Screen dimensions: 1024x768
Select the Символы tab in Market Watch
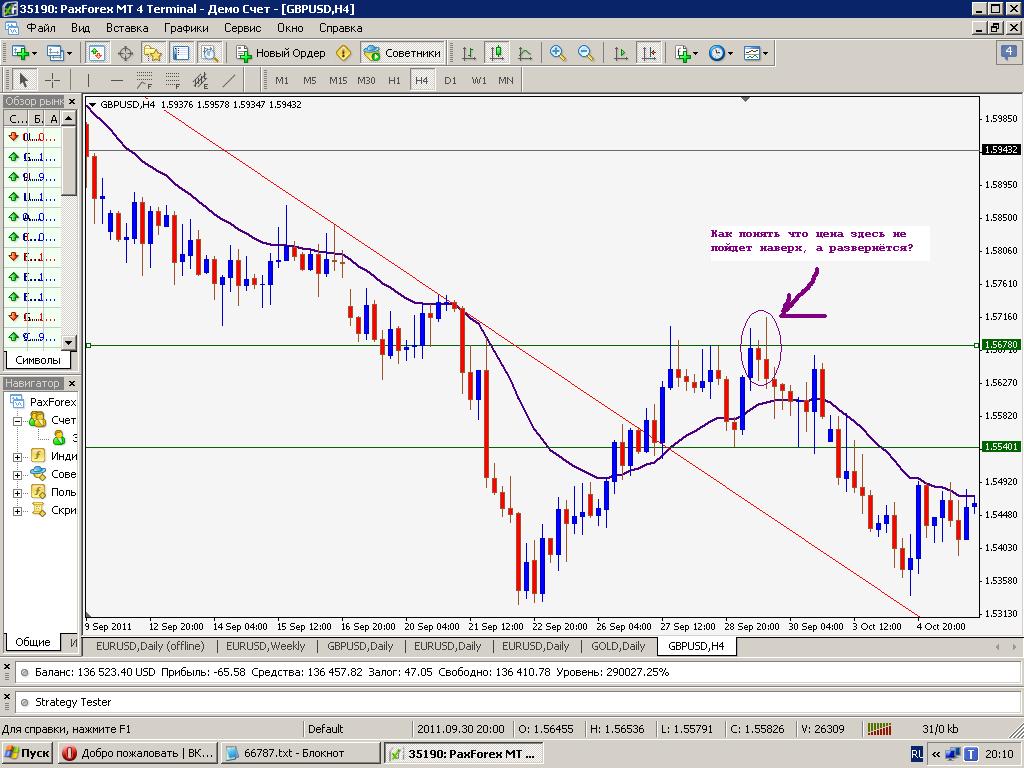click(x=38, y=360)
